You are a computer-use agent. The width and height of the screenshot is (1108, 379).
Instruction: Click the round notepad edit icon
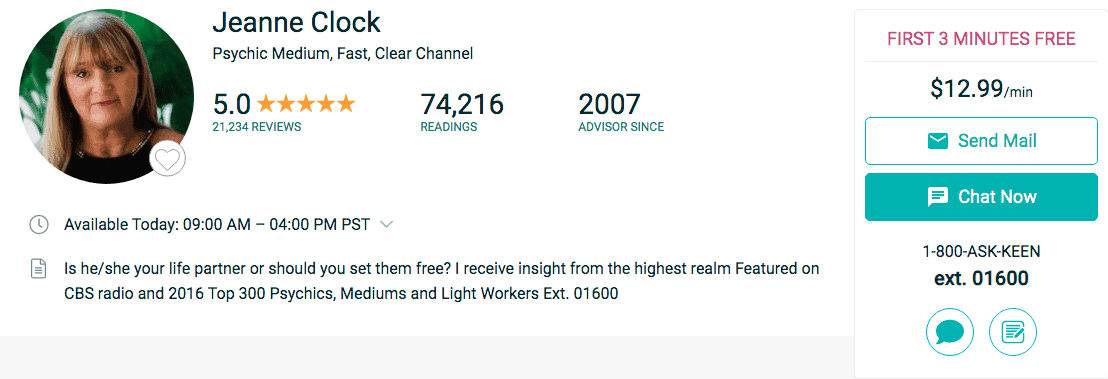(1013, 332)
